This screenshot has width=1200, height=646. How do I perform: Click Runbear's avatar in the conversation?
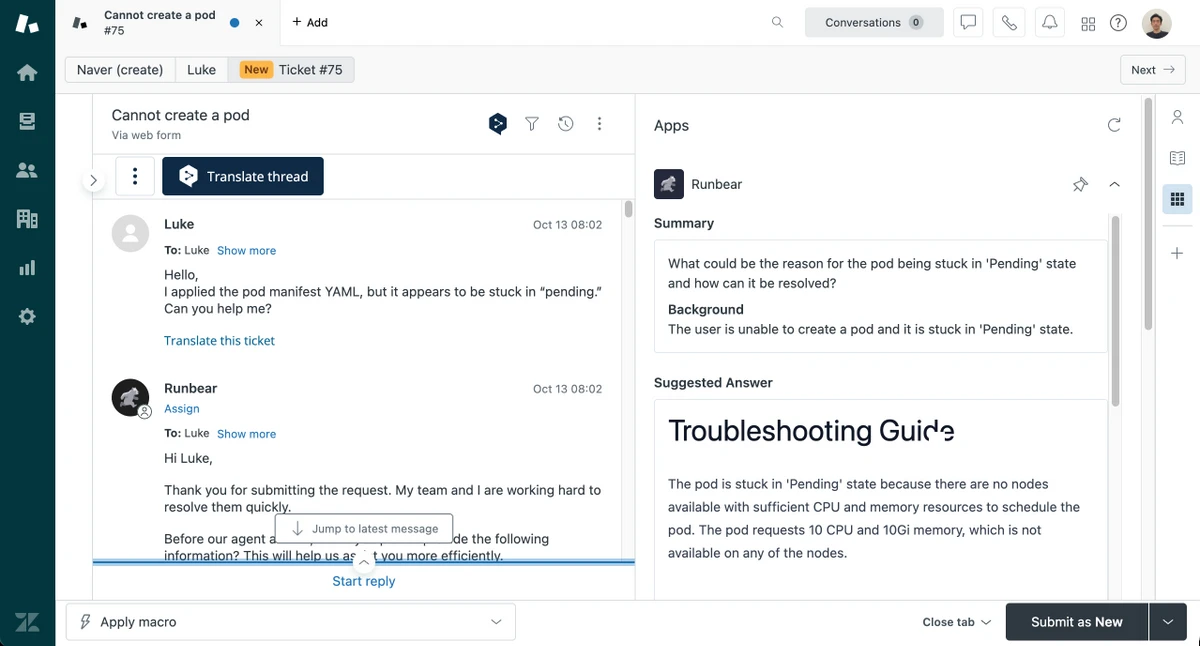coord(131,398)
